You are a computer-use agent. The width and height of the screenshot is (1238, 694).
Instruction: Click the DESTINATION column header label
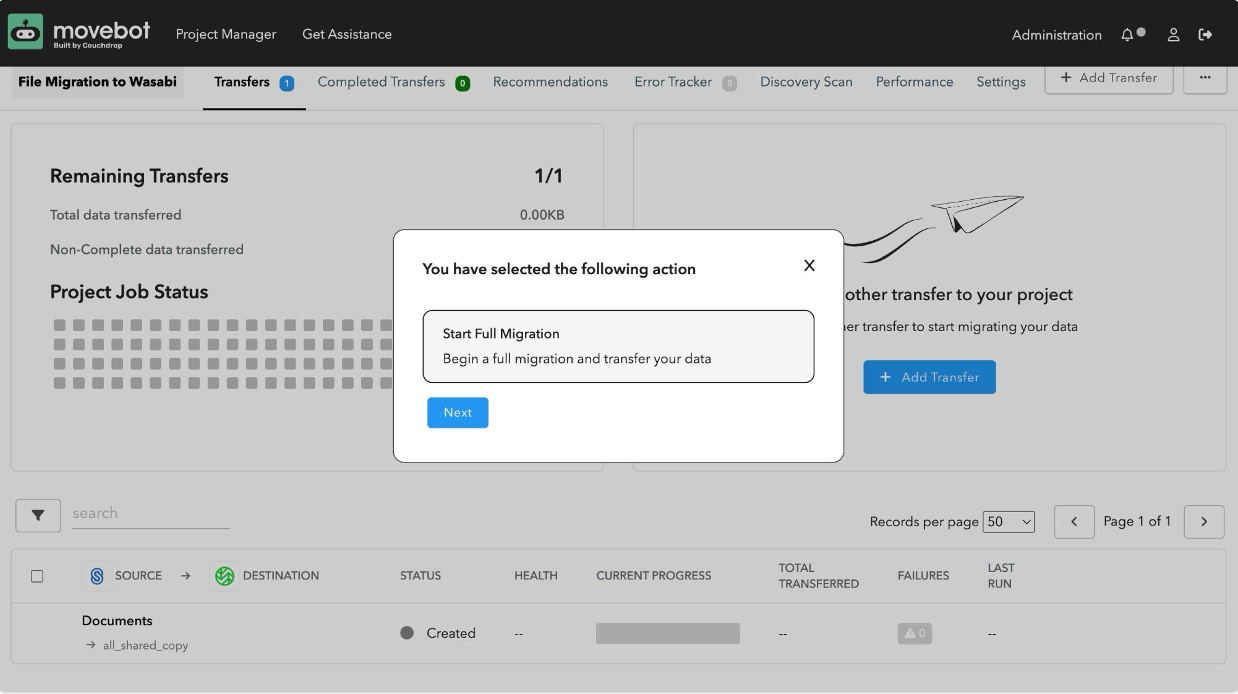coord(281,576)
